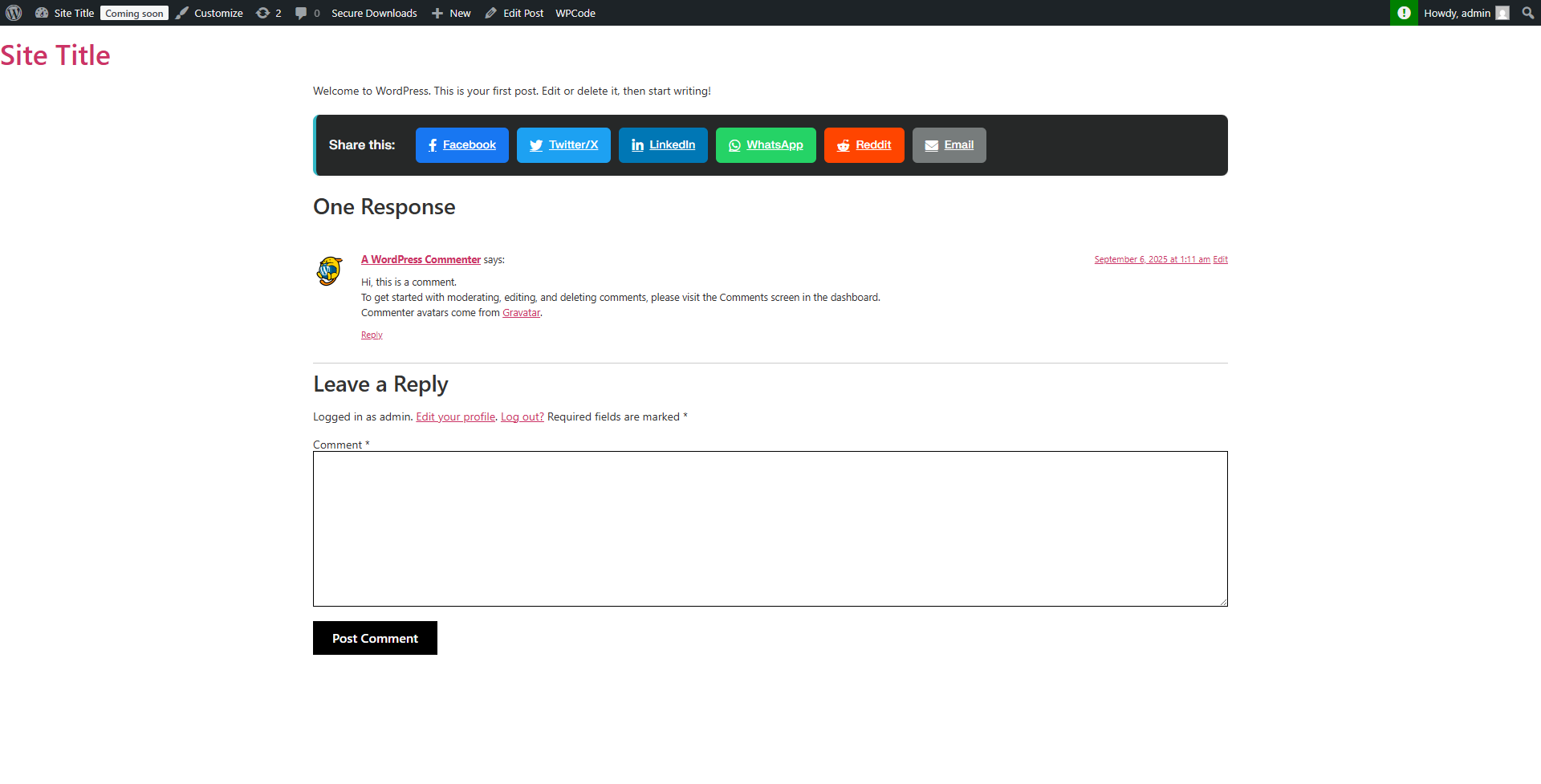
Task: Share the post on Twitter/X
Action: pyautogui.click(x=563, y=145)
